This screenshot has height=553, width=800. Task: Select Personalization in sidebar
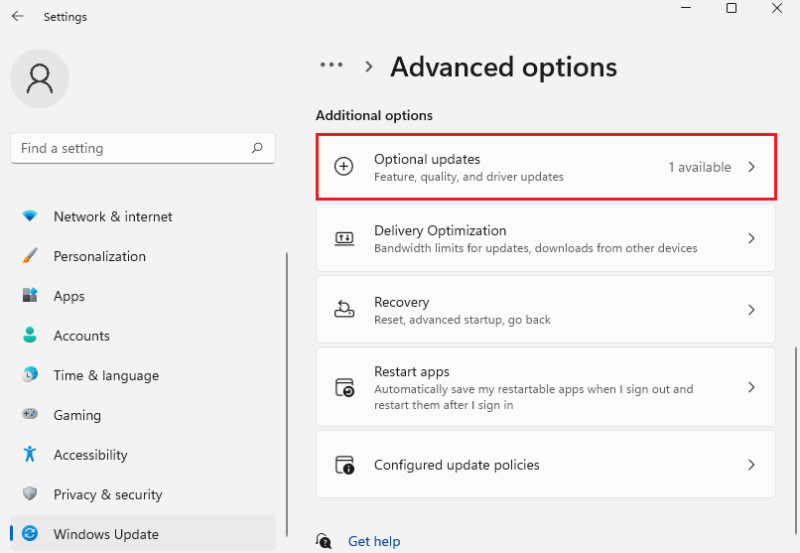(143, 256)
